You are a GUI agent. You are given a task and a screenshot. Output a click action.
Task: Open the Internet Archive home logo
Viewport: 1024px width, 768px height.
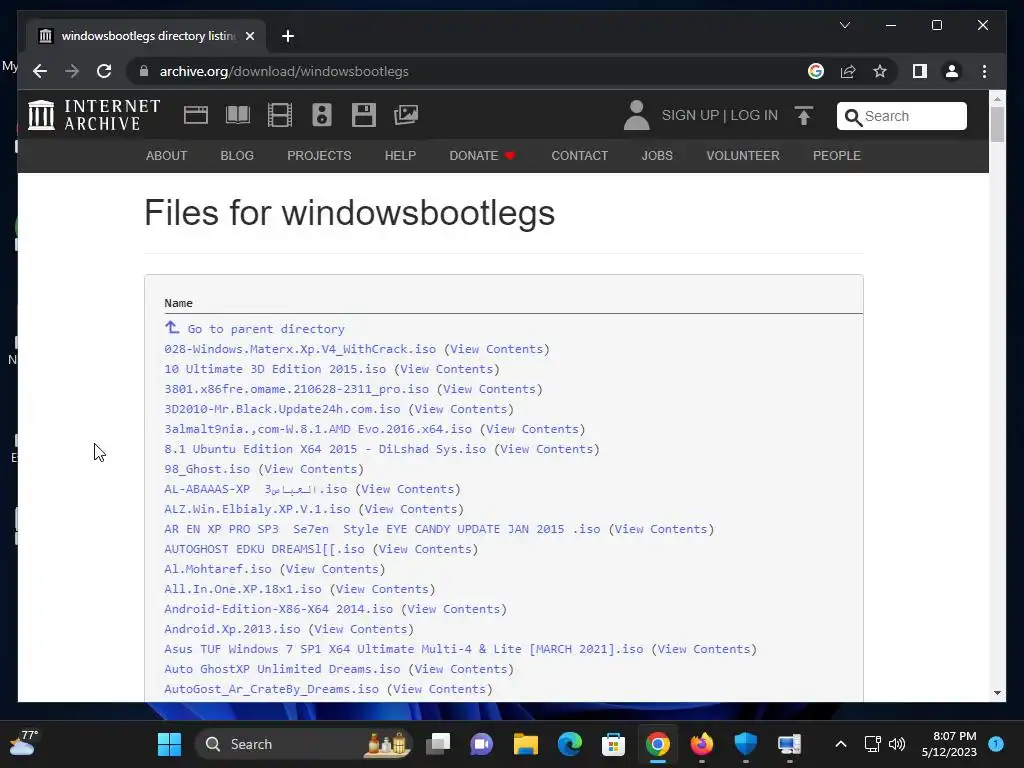pyautogui.click(x=94, y=115)
